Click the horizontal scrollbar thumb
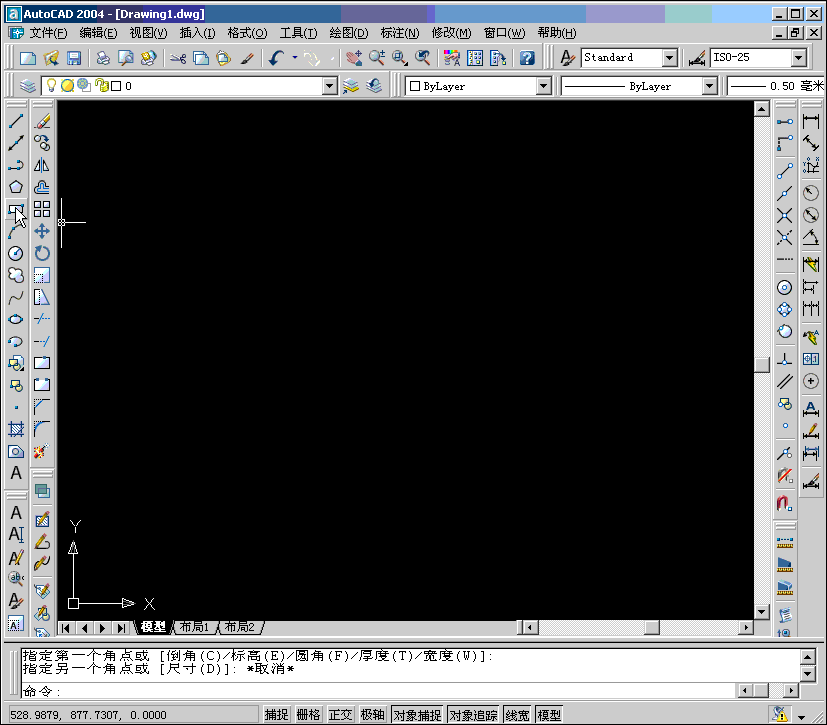The height and width of the screenshot is (725, 827). click(x=652, y=627)
